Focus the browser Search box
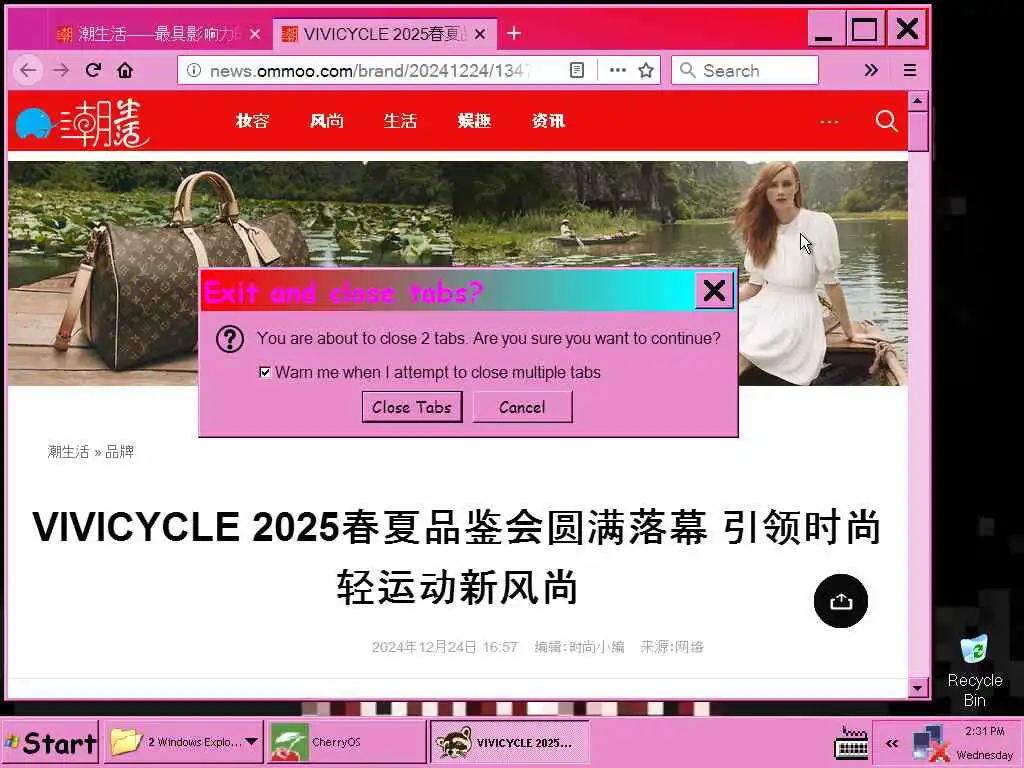The image size is (1024, 768). 745,71
